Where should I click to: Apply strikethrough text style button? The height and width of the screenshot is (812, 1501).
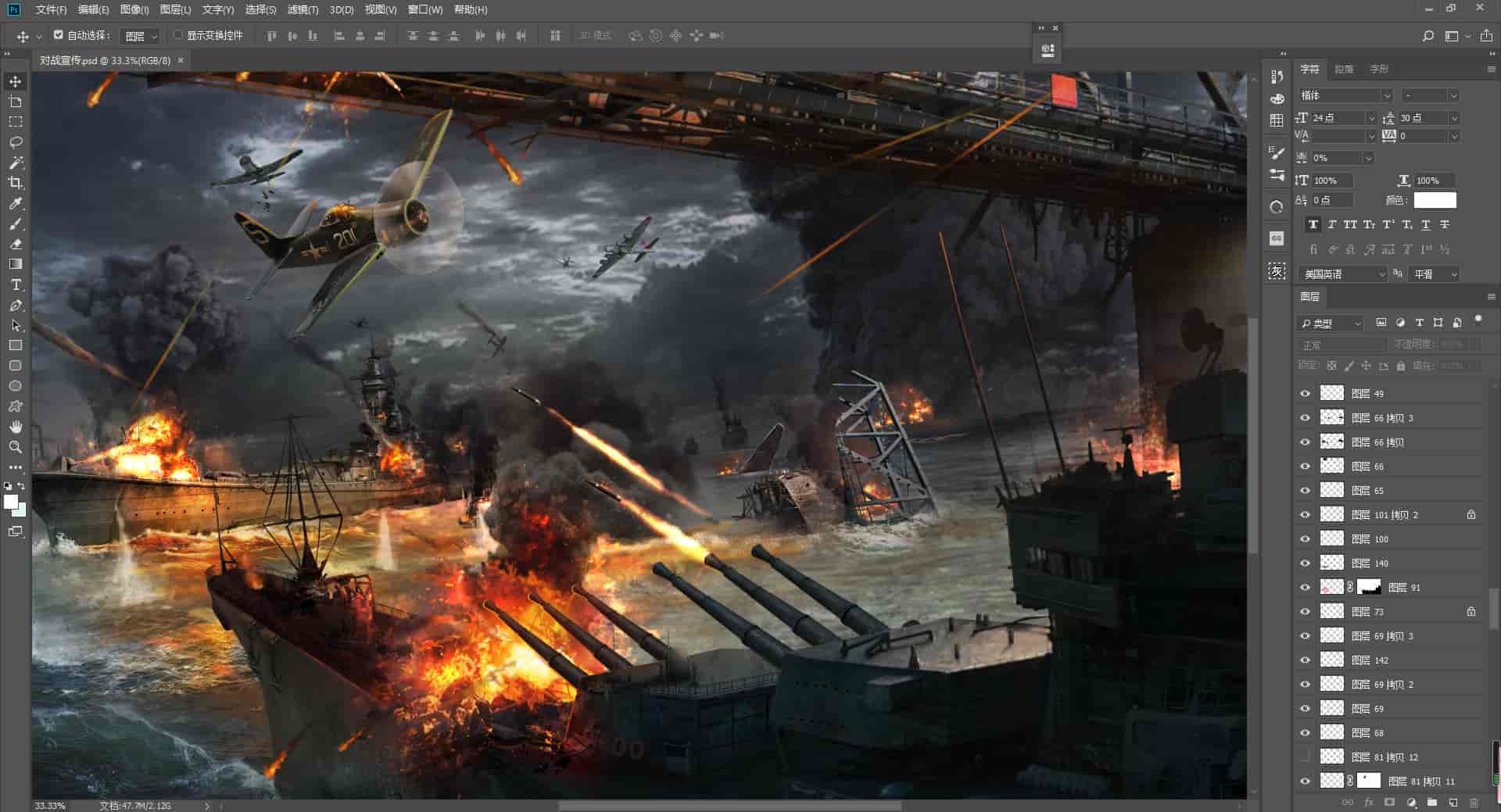click(x=1444, y=225)
